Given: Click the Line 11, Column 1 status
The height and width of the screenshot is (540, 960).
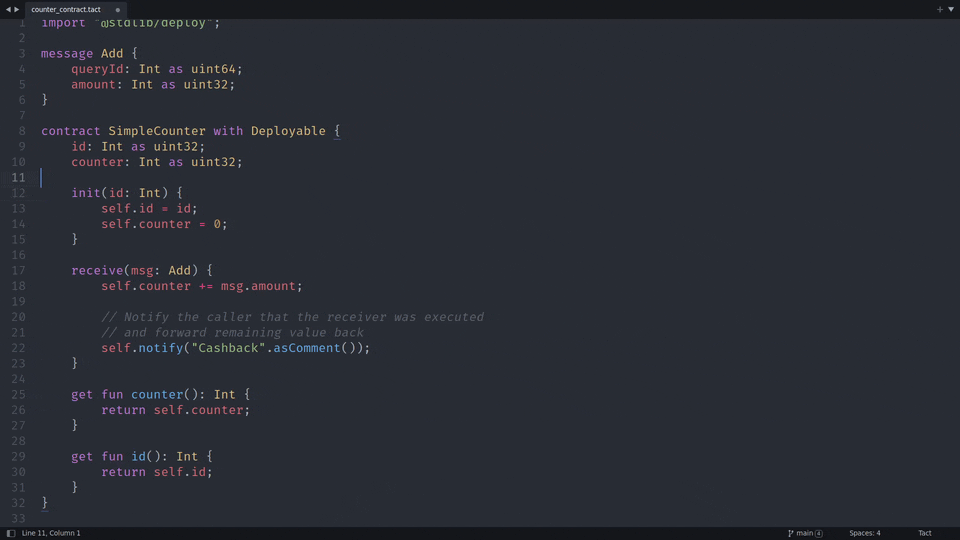Looking at the screenshot, I should point(51,533).
